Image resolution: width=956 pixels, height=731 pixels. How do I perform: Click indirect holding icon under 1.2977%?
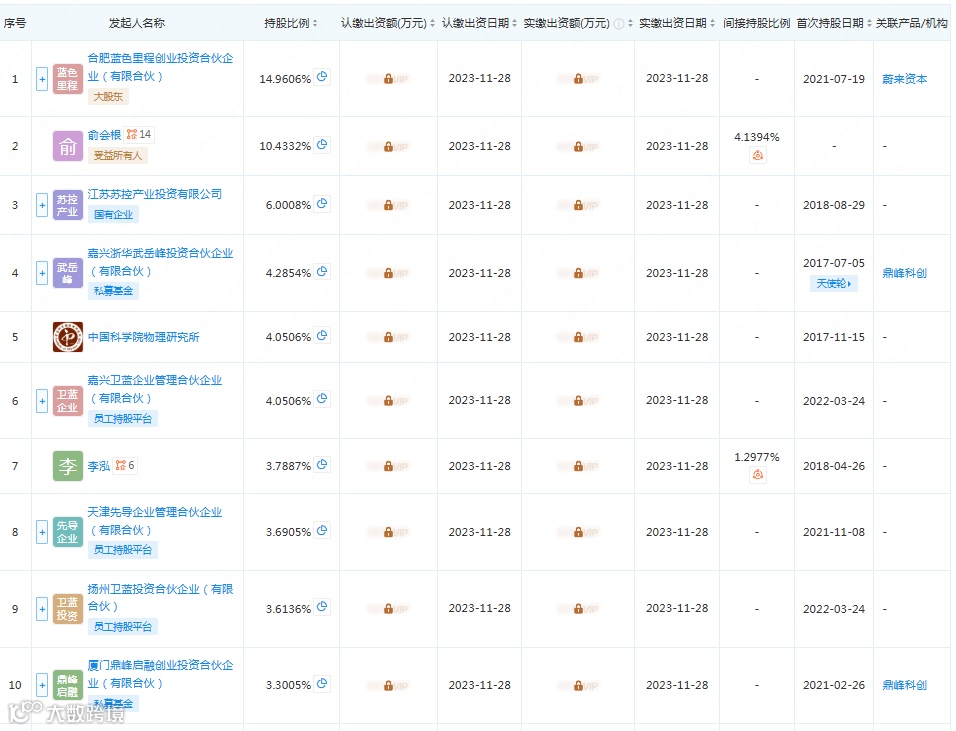[x=757, y=474]
